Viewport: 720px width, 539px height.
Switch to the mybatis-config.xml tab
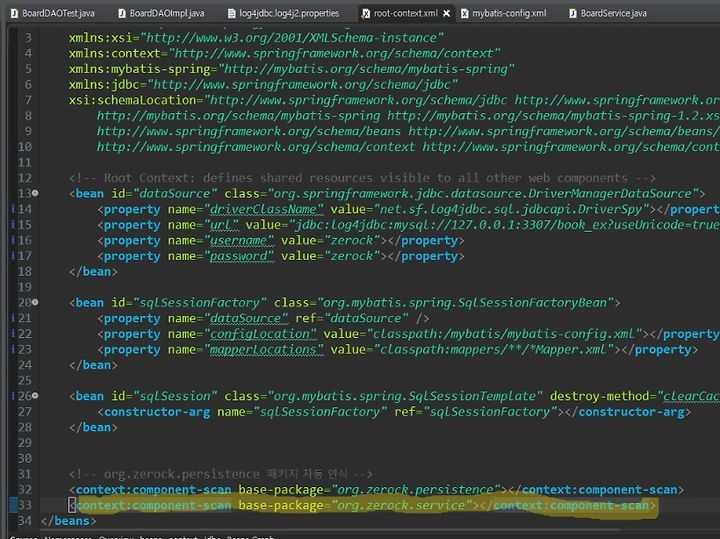504,13
